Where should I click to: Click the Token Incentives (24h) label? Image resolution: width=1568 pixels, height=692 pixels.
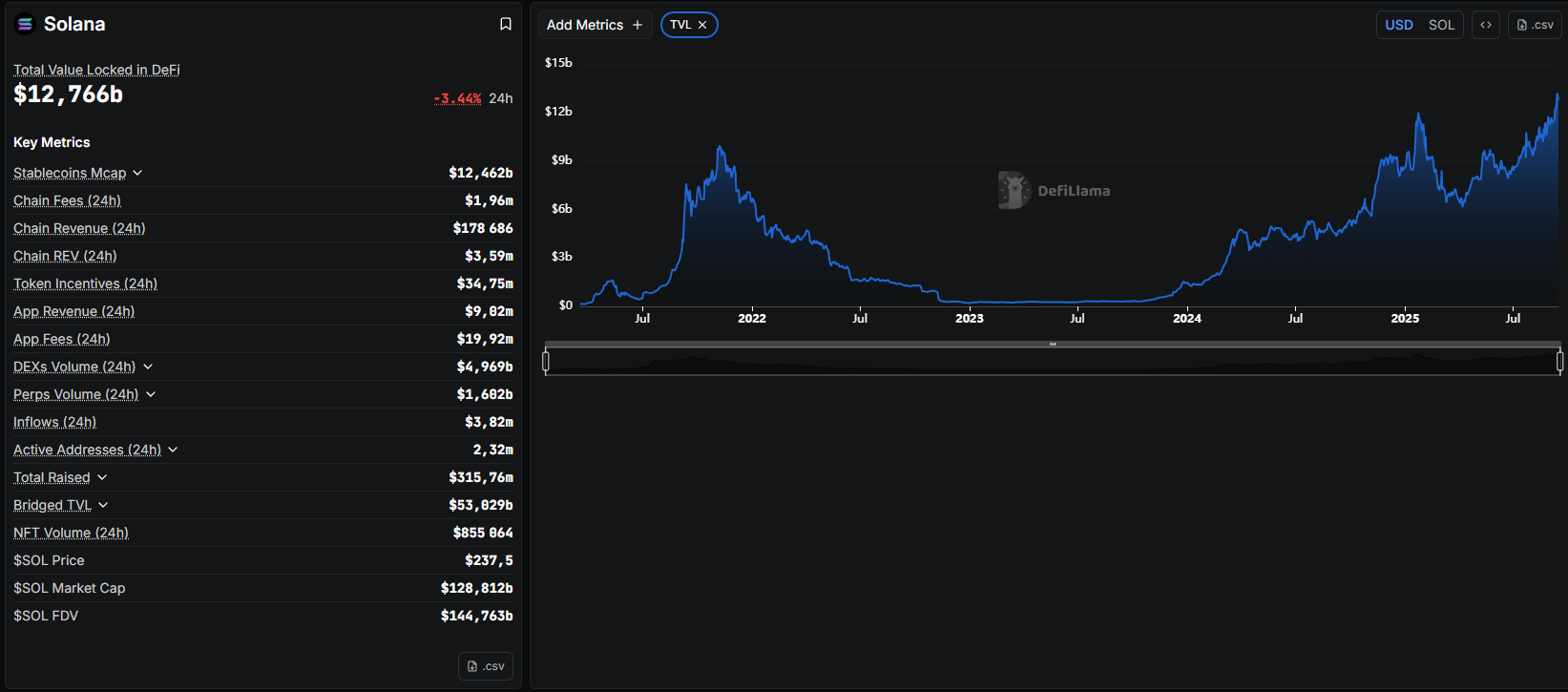pyautogui.click(x=85, y=283)
